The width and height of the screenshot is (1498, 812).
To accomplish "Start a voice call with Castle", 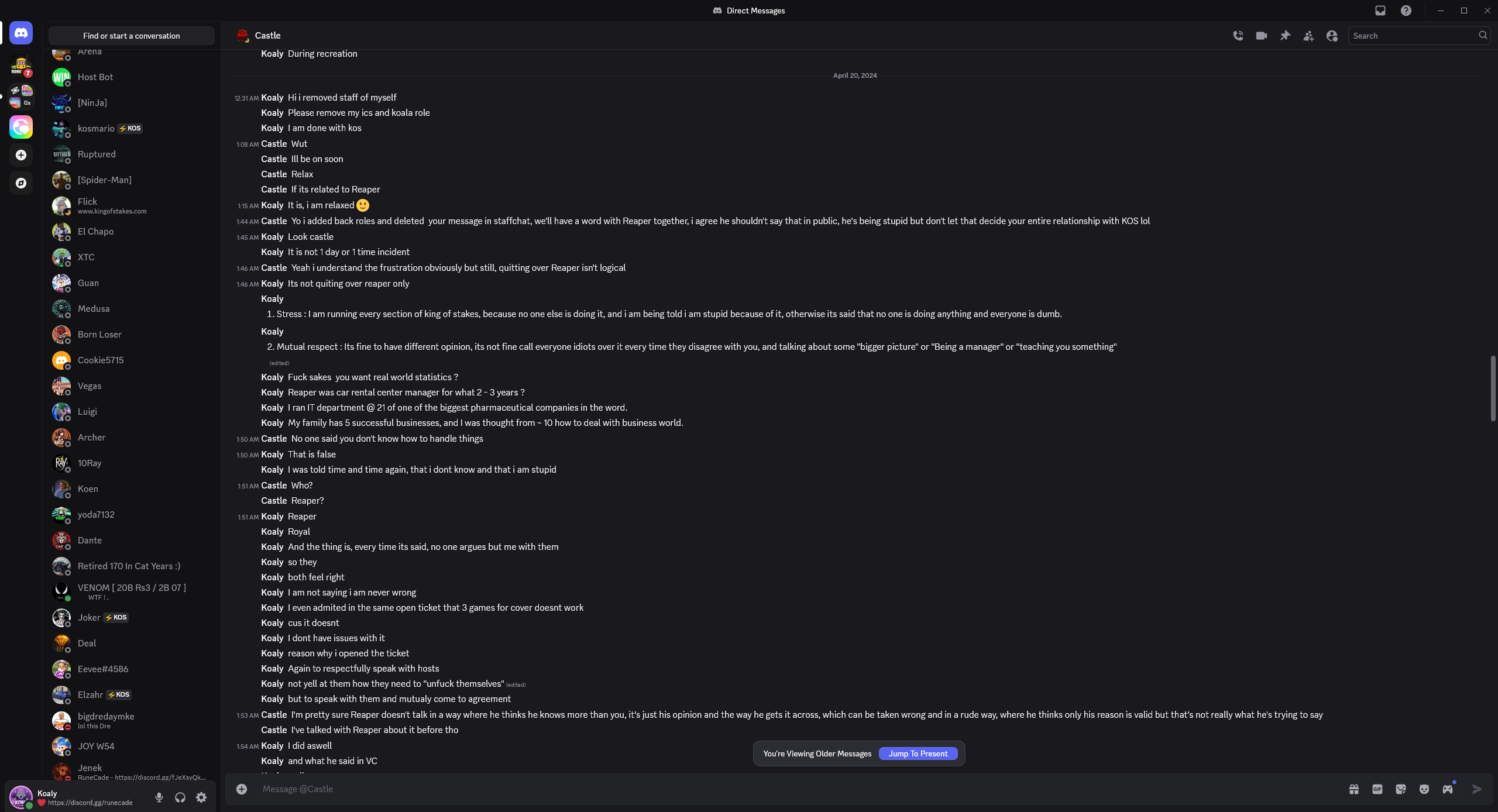I will (1238, 36).
